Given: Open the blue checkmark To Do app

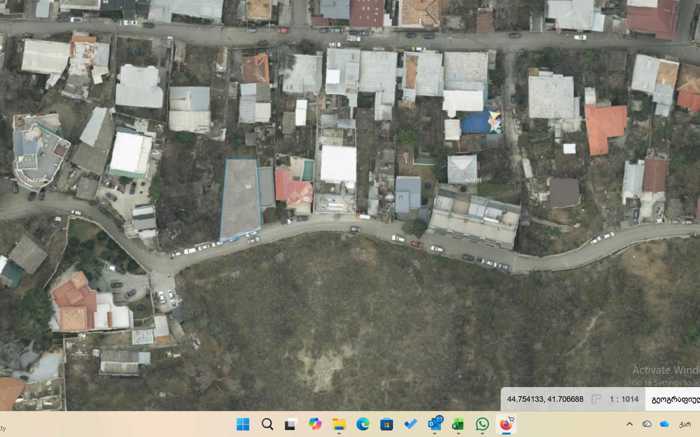Looking at the screenshot, I should [x=411, y=424].
